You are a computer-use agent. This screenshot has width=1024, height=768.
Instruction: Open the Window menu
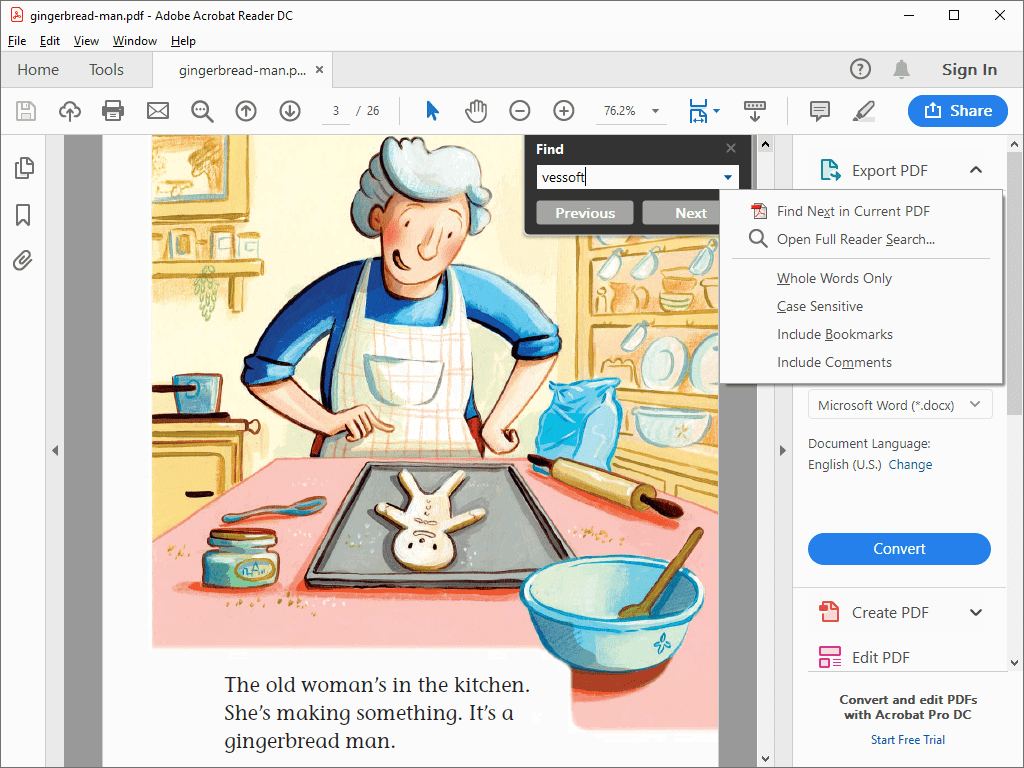click(x=135, y=40)
